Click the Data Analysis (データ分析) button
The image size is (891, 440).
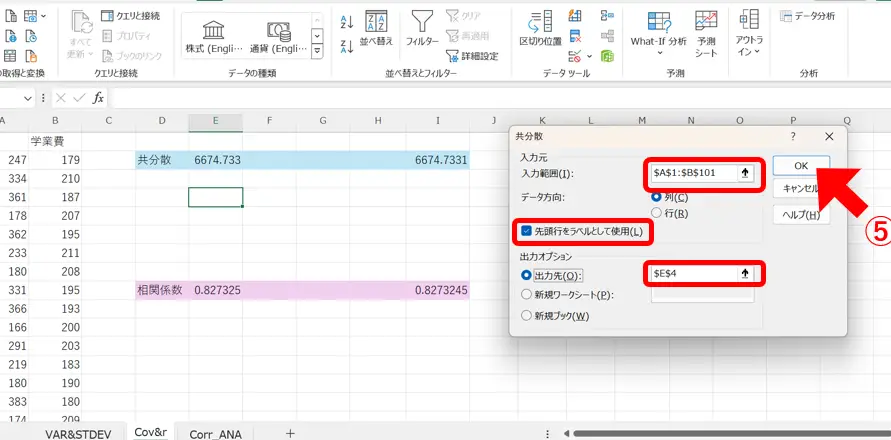coord(808,16)
